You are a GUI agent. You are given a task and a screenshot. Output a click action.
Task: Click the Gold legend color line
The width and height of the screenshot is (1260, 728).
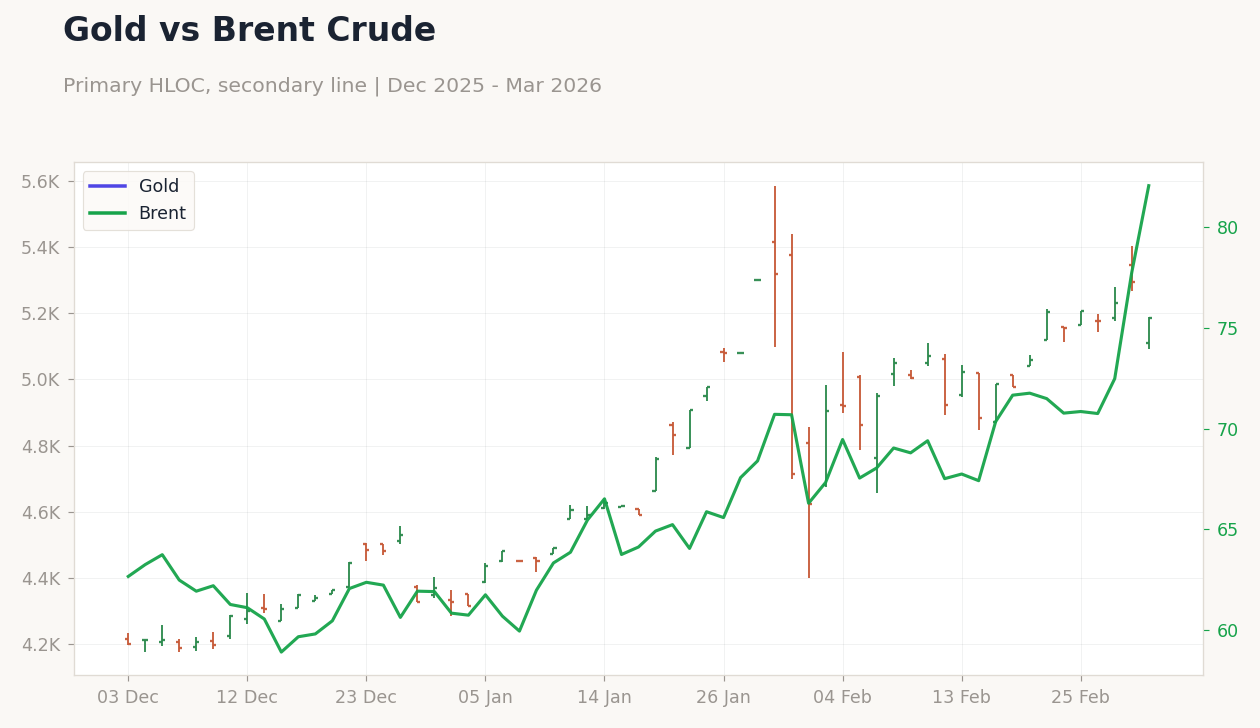108,186
